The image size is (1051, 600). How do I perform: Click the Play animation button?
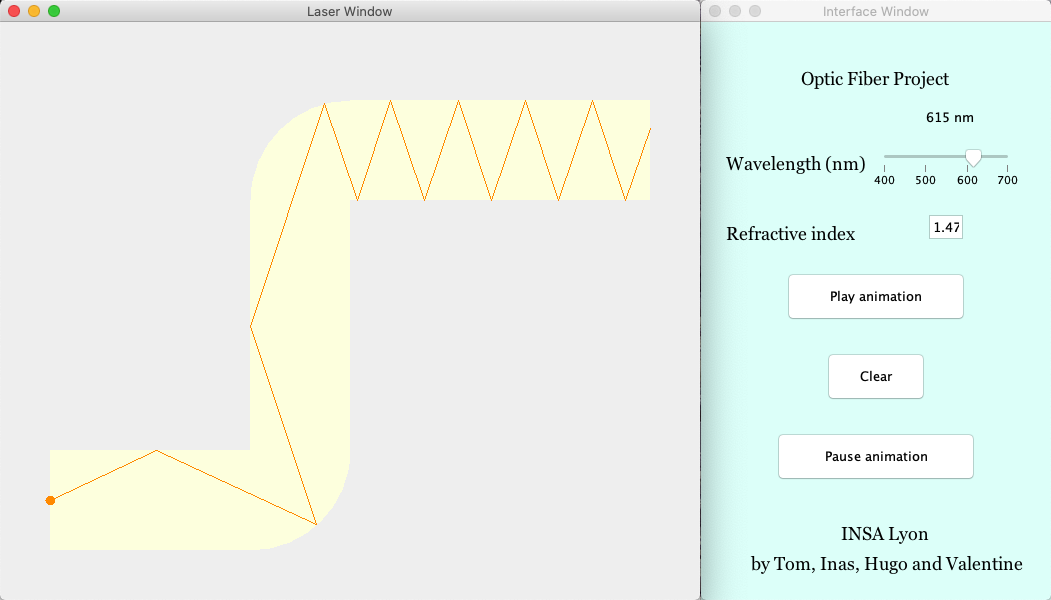[875, 296]
